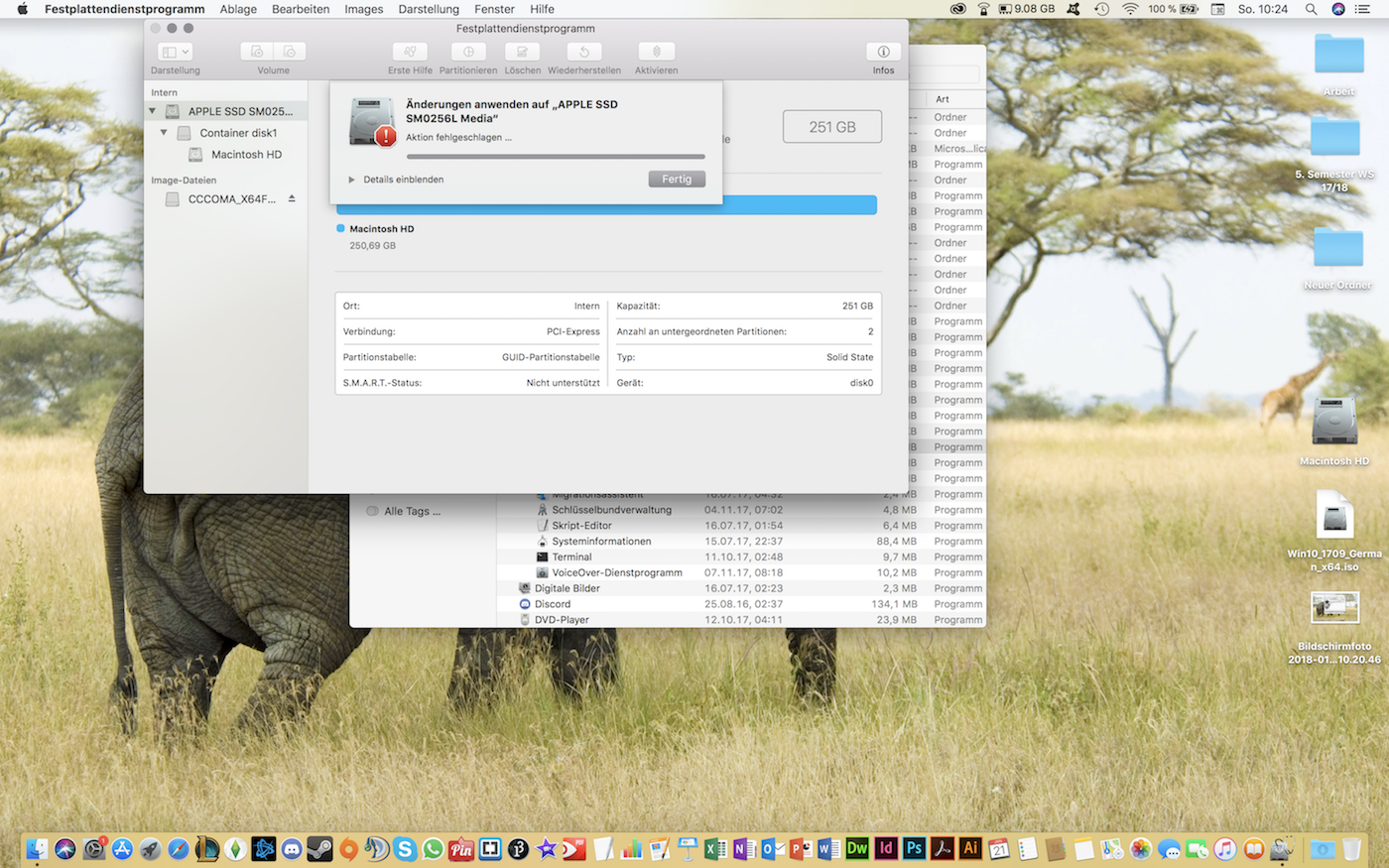The height and width of the screenshot is (868, 1389).
Task: Open the Ablage menu
Action: click(x=238, y=9)
